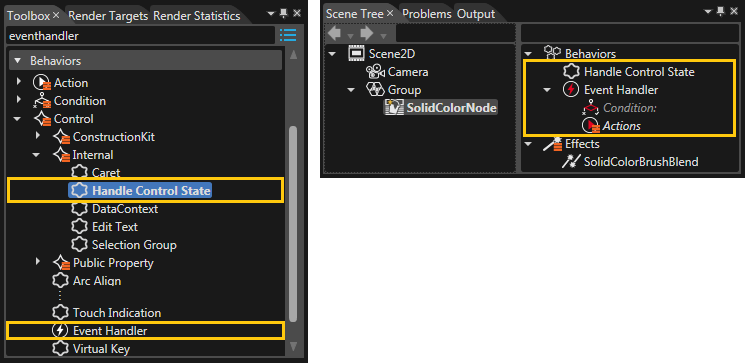Viewport: 746px width, 364px height.
Task: Expand the ConstructionKit folder
Action: pyautogui.click(x=38, y=137)
